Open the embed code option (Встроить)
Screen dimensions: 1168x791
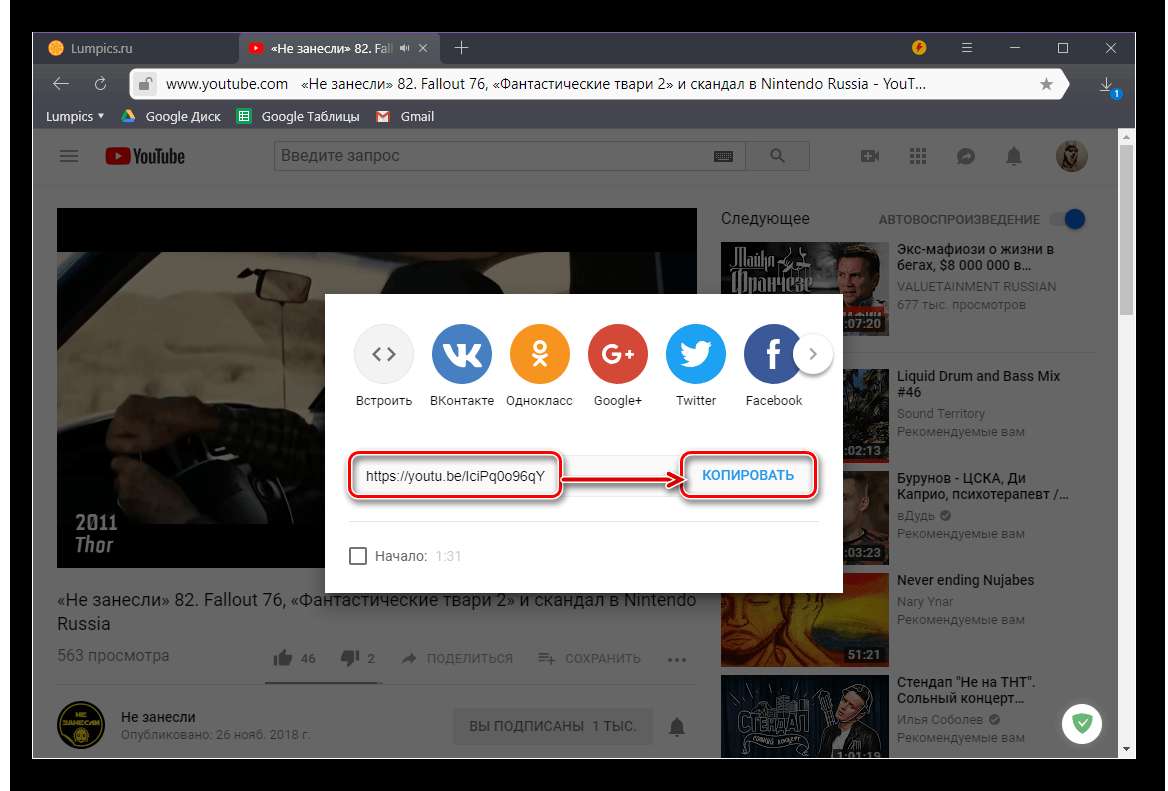pyautogui.click(x=384, y=354)
